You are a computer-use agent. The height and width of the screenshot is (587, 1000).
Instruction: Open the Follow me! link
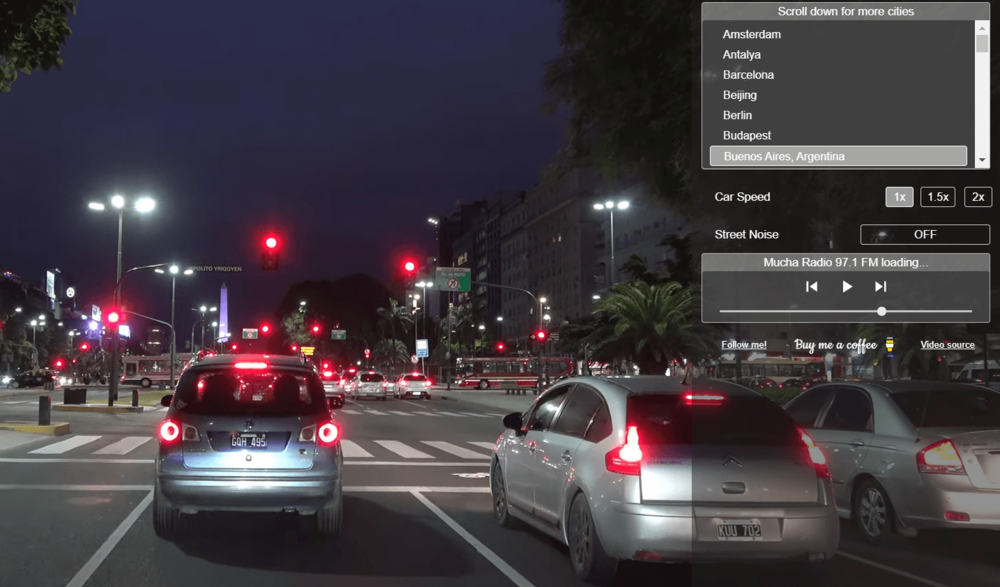click(x=744, y=345)
